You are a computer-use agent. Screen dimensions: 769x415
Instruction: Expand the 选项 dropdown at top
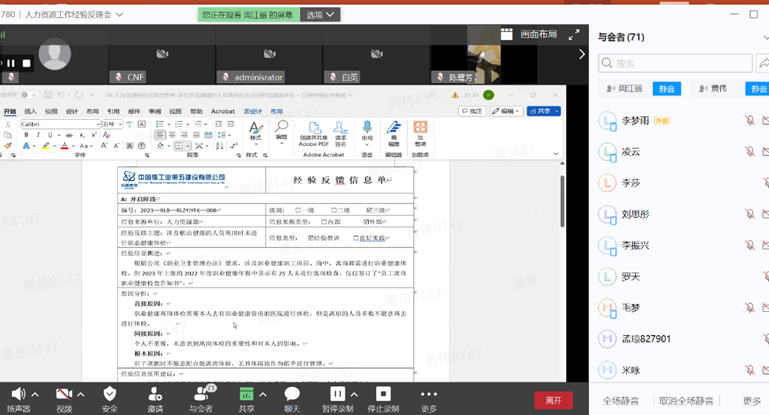(x=322, y=15)
